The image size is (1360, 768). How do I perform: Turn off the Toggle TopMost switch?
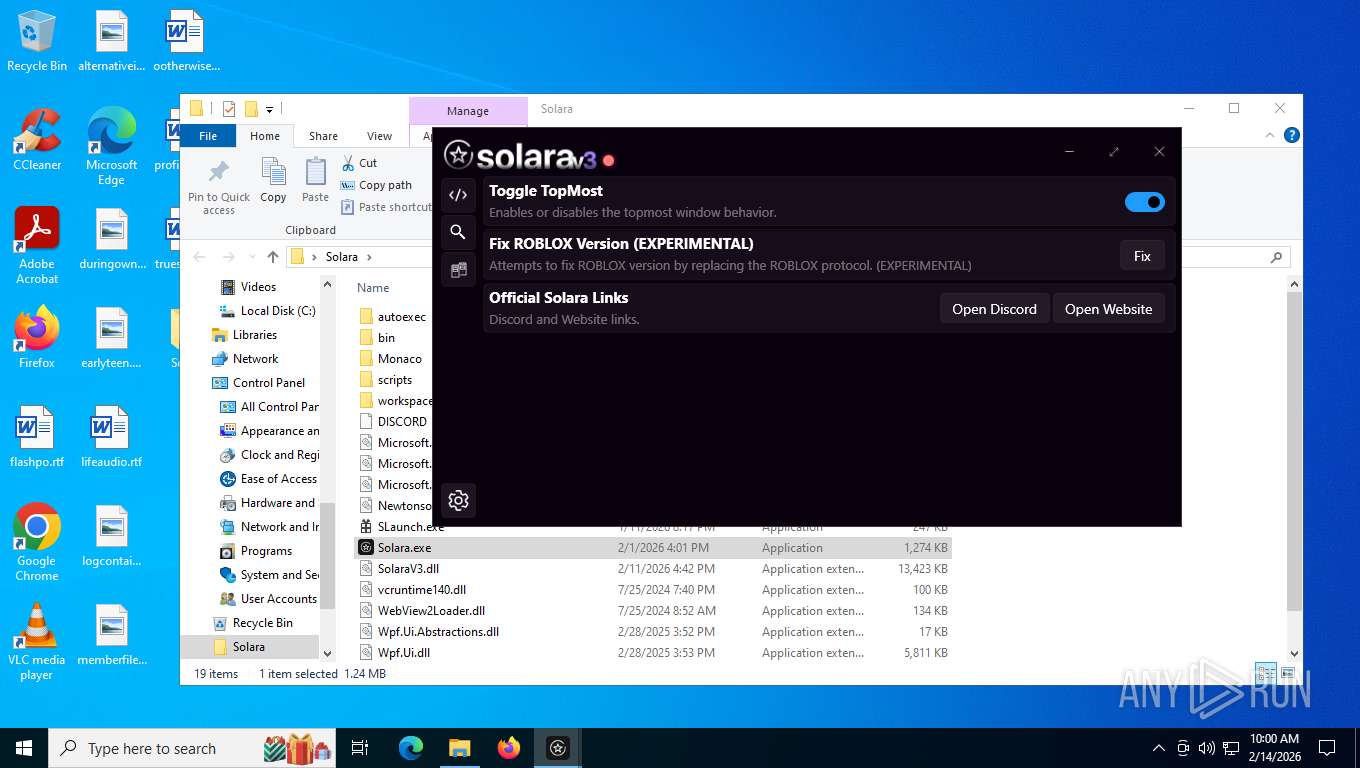(x=1145, y=202)
